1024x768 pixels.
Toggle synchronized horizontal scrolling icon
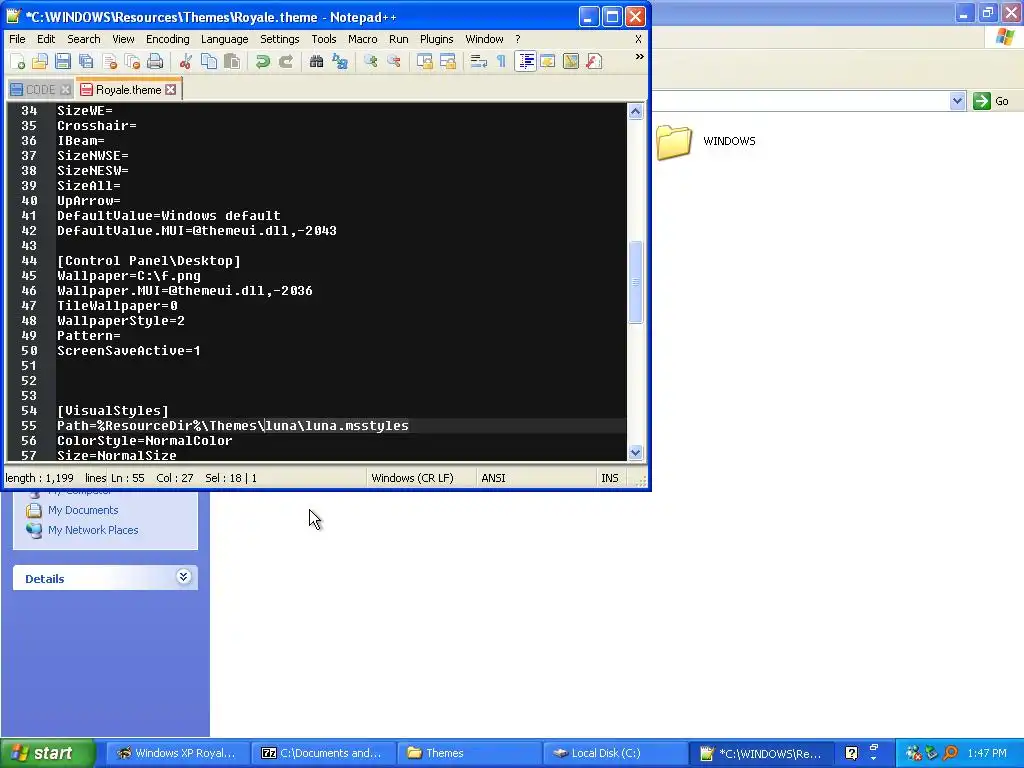pyautogui.click(x=447, y=61)
